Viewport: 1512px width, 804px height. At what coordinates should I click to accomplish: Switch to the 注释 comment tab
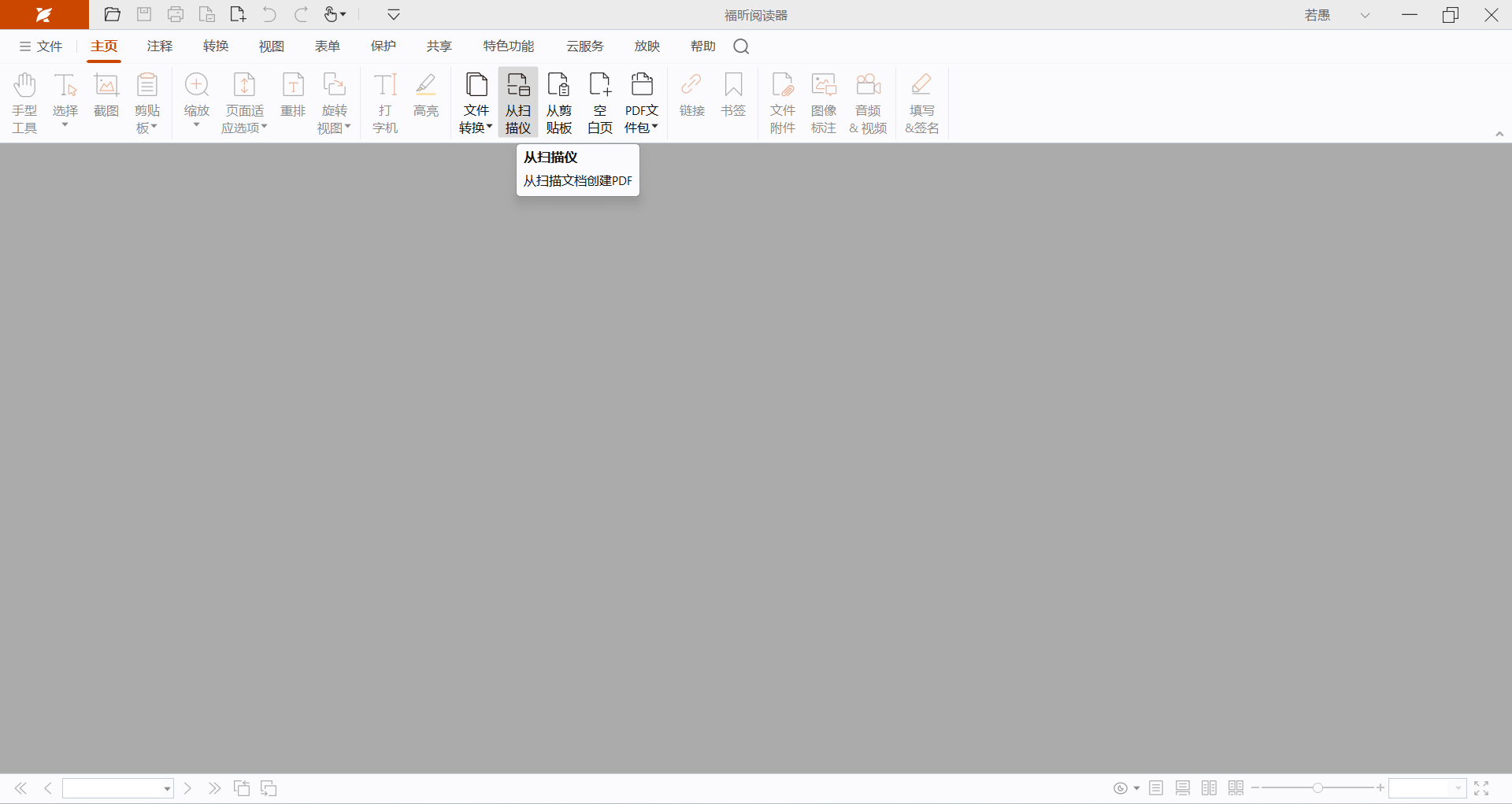pyautogui.click(x=160, y=46)
